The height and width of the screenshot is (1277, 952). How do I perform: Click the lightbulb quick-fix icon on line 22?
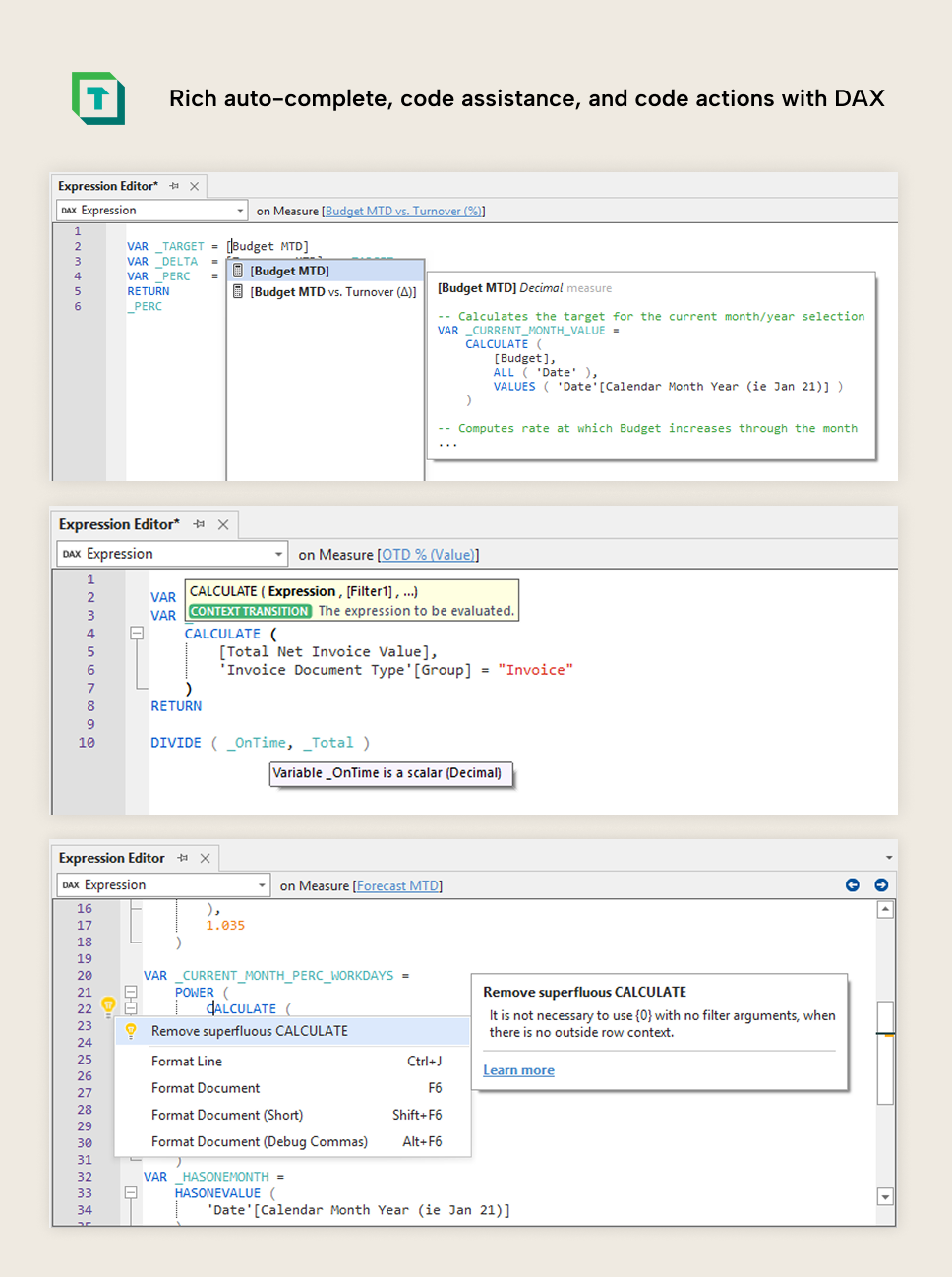tap(109, 1006)
